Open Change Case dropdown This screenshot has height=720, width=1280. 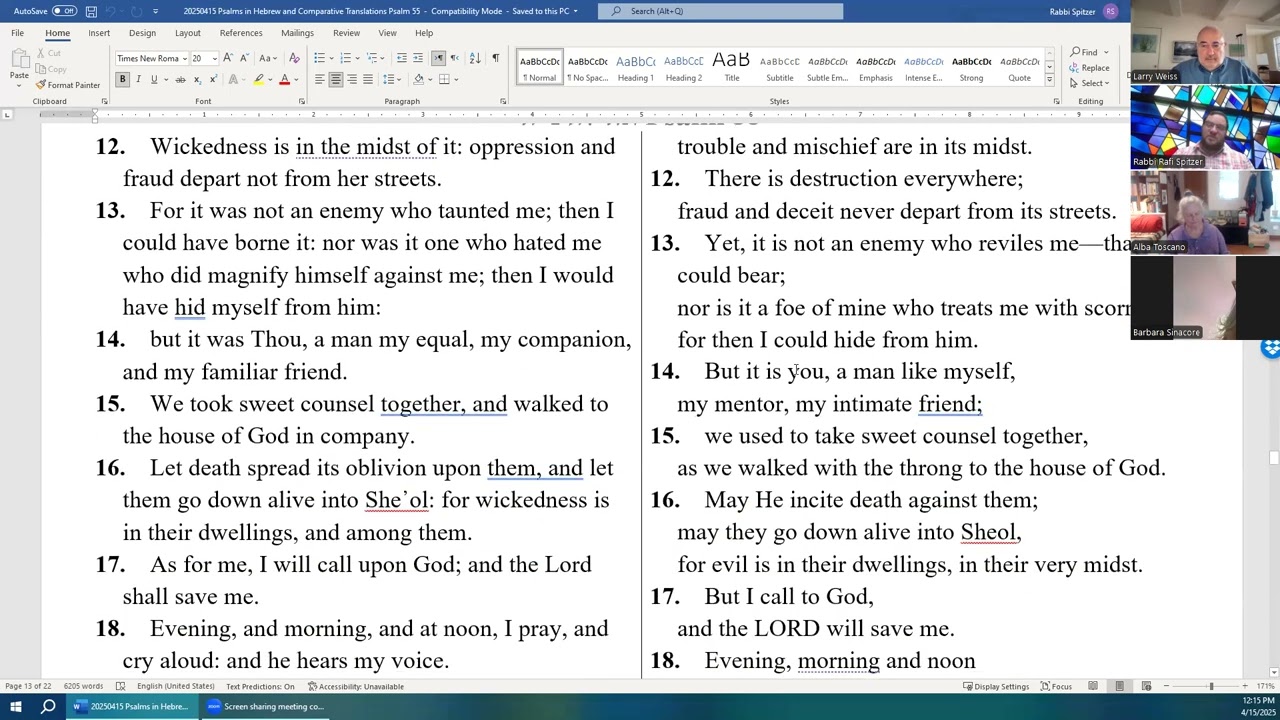point(268,58)
